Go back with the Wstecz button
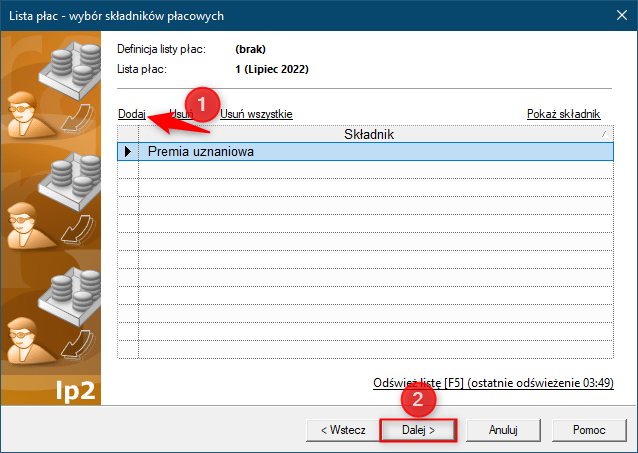Image resolution: width=638 pixels, height=453 pixels. pos(343,430)
